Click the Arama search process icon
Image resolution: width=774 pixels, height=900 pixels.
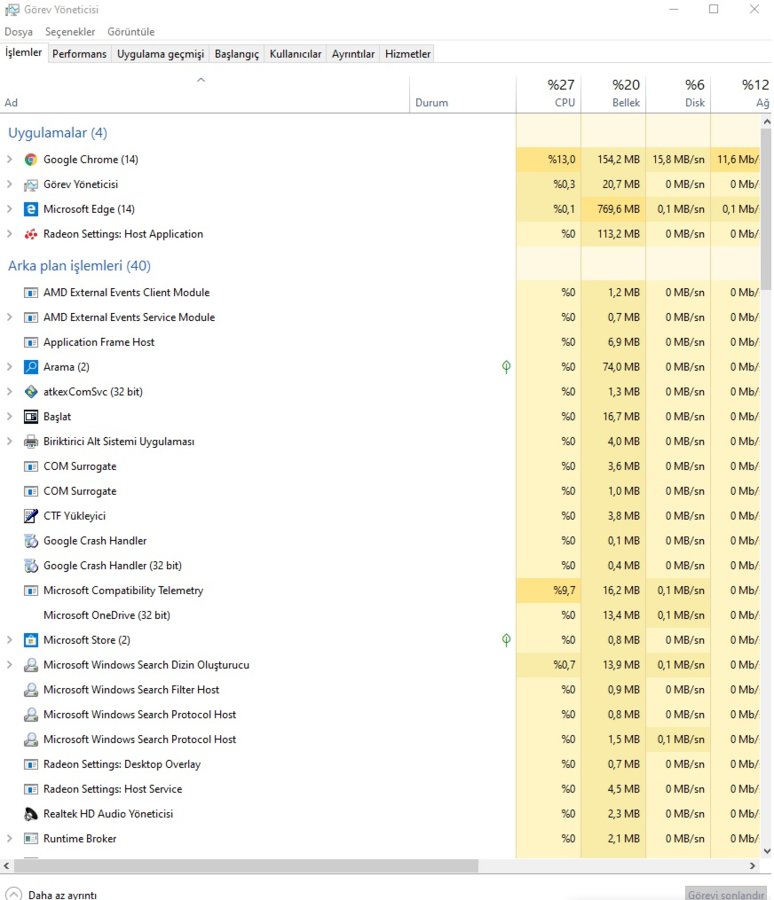[x=31, y=367]
